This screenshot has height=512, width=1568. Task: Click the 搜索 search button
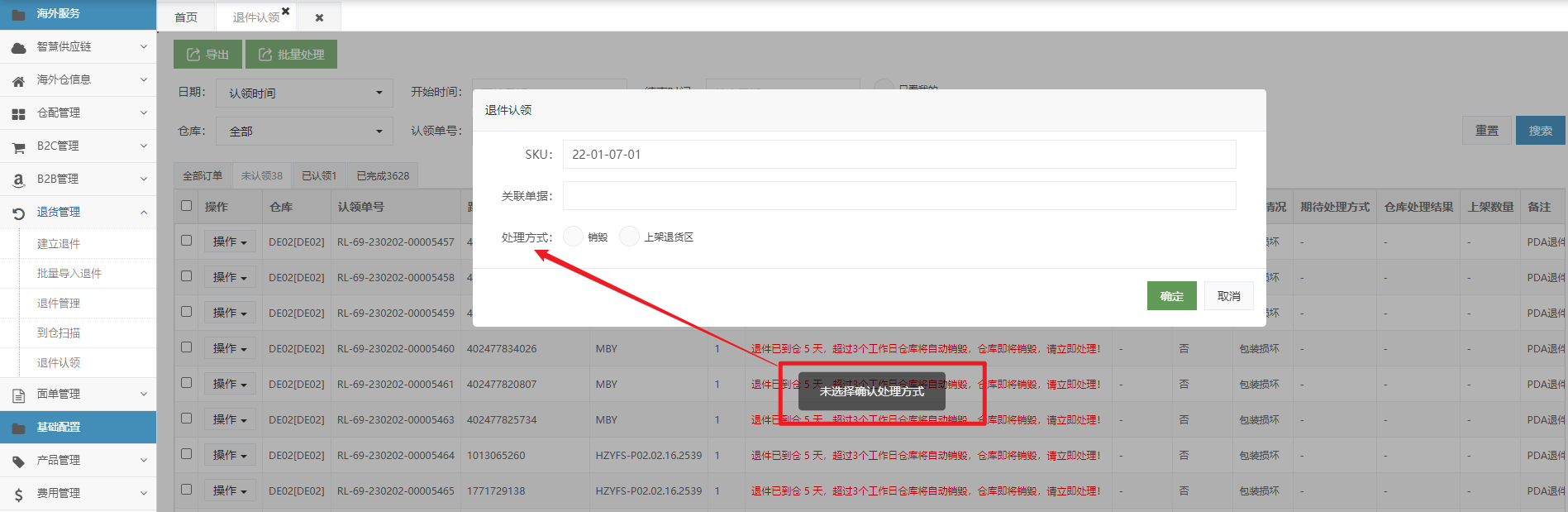point(1540,131)
